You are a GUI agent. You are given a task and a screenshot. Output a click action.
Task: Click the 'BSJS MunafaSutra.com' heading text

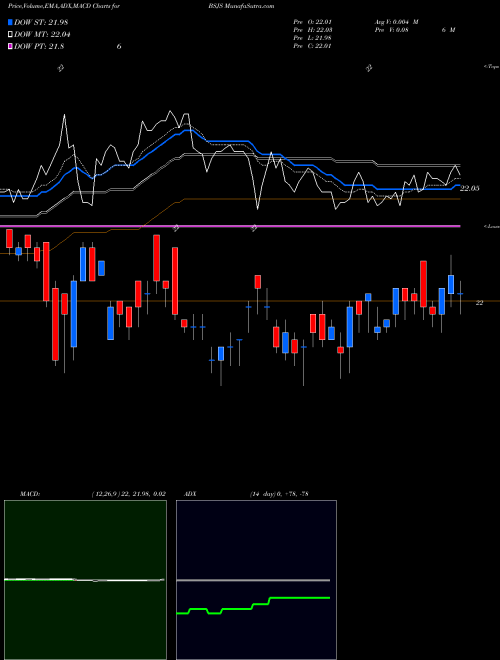pyautogui.click(x=241, y=6)
